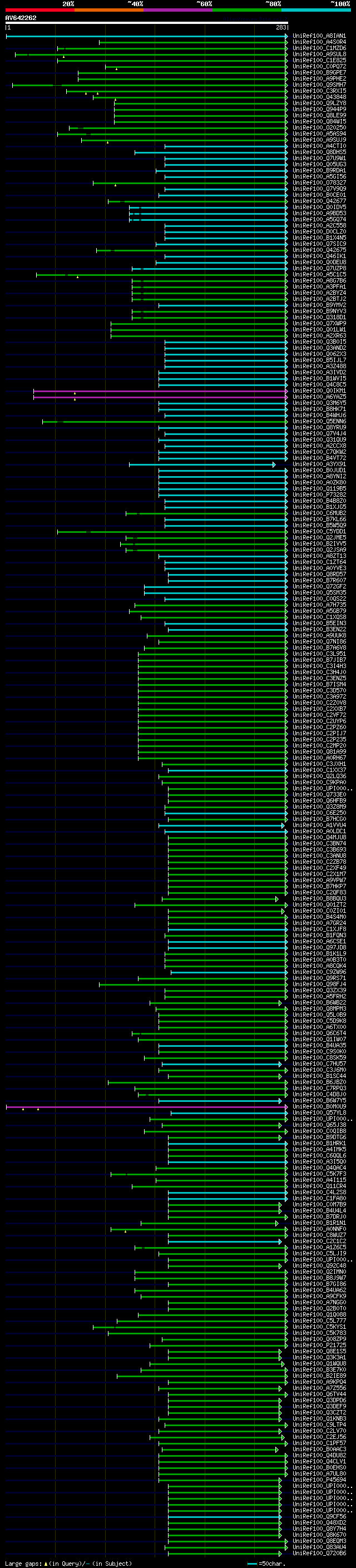Open purple hit UniRef100_Q0IKM1
Screen dimensions: 356x1568
319,392
